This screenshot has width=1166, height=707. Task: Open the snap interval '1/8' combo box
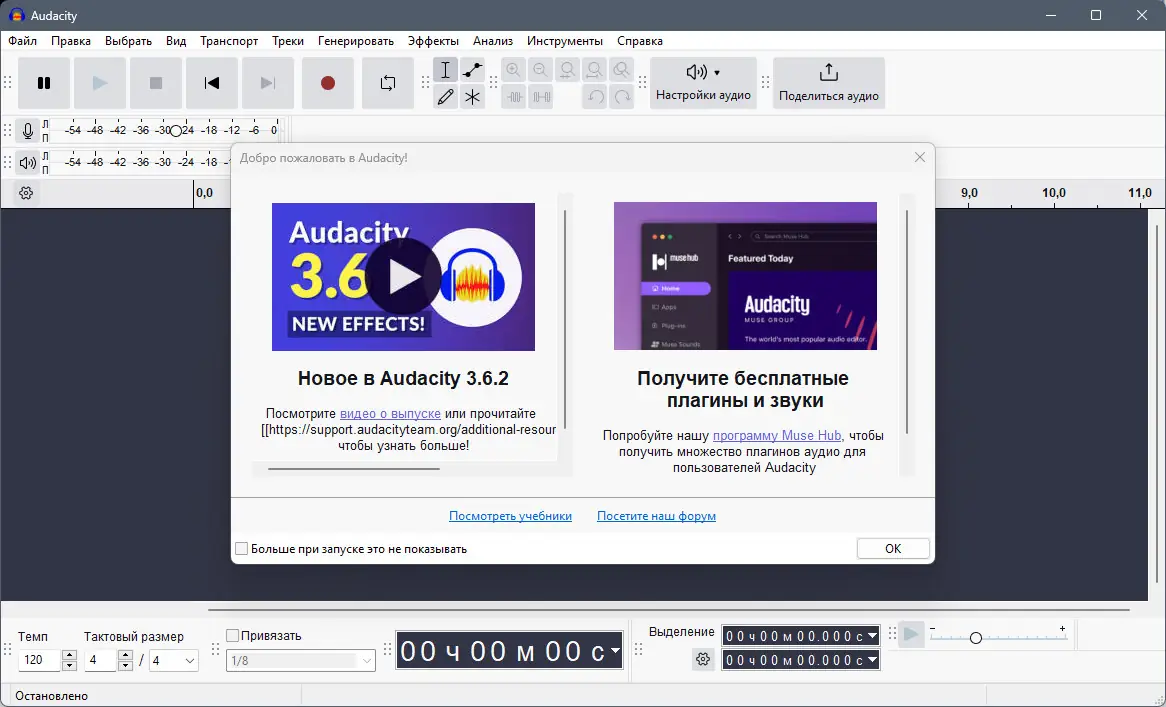point(300,660)
